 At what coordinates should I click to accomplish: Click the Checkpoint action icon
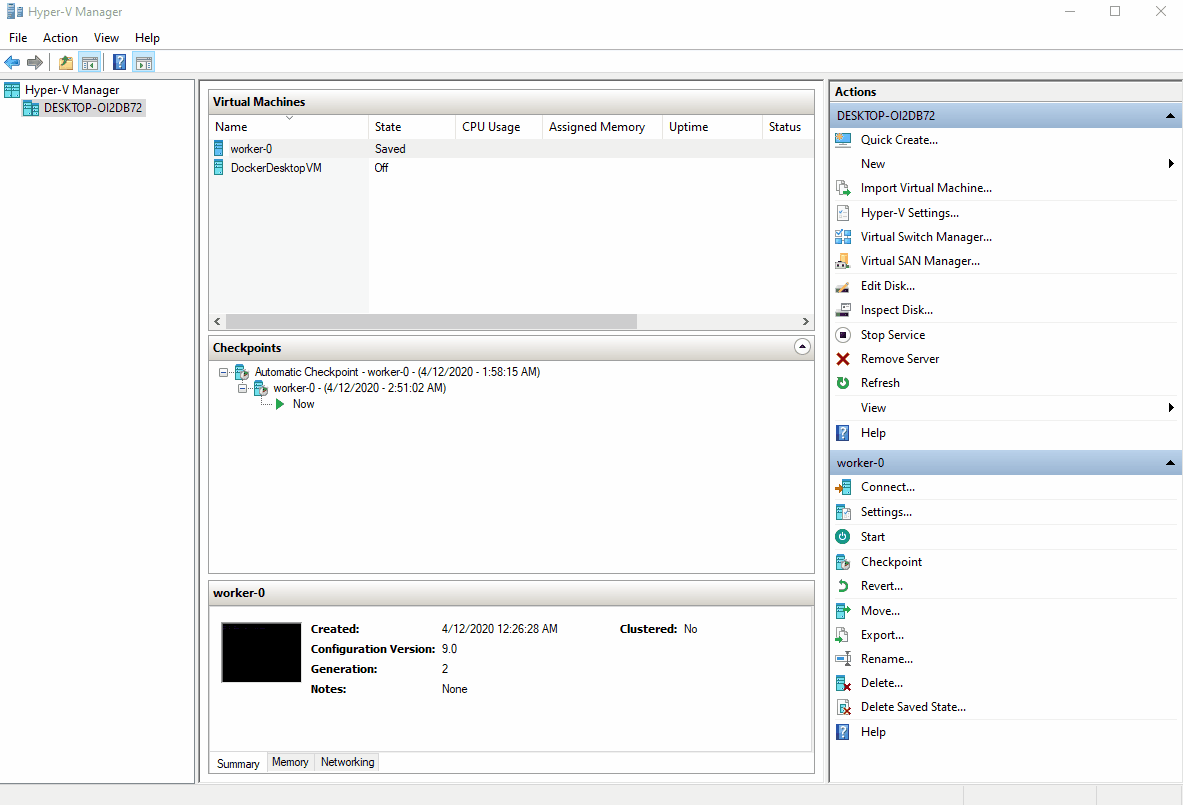point(843,562)
